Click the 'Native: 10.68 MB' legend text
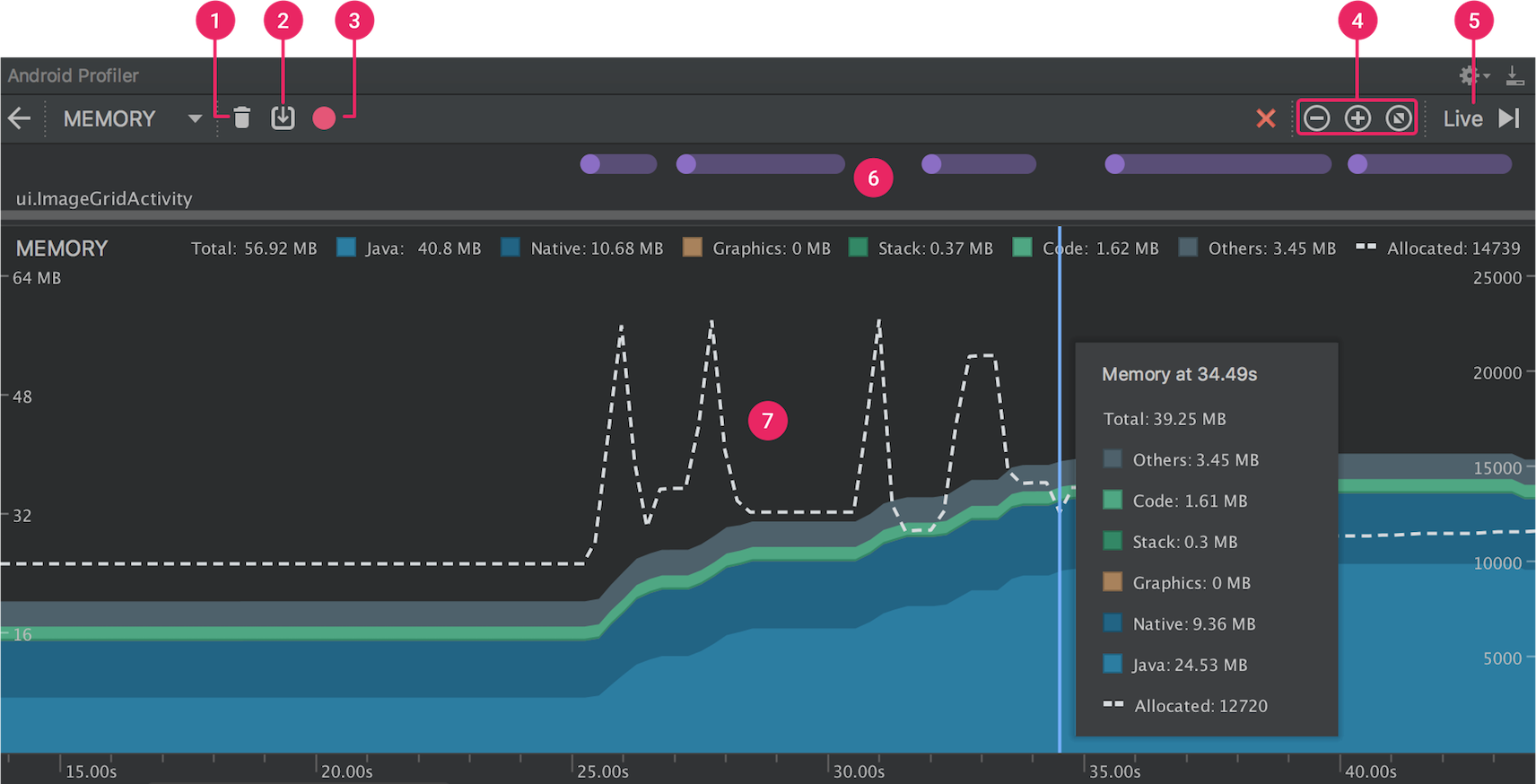The width and height of the screenshot is (1536, 784). tap(597, 248)
